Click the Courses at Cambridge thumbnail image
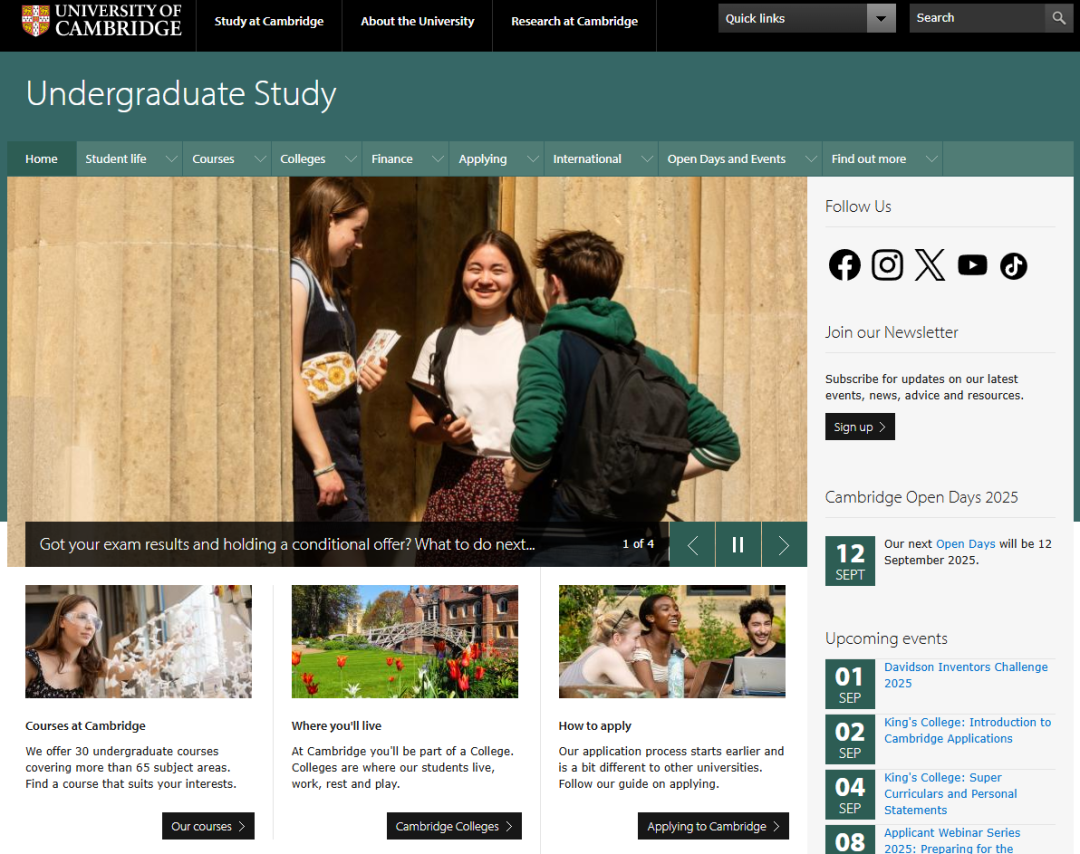Image resolution: width=1080 pixels, height=854 pixels. 138,642
